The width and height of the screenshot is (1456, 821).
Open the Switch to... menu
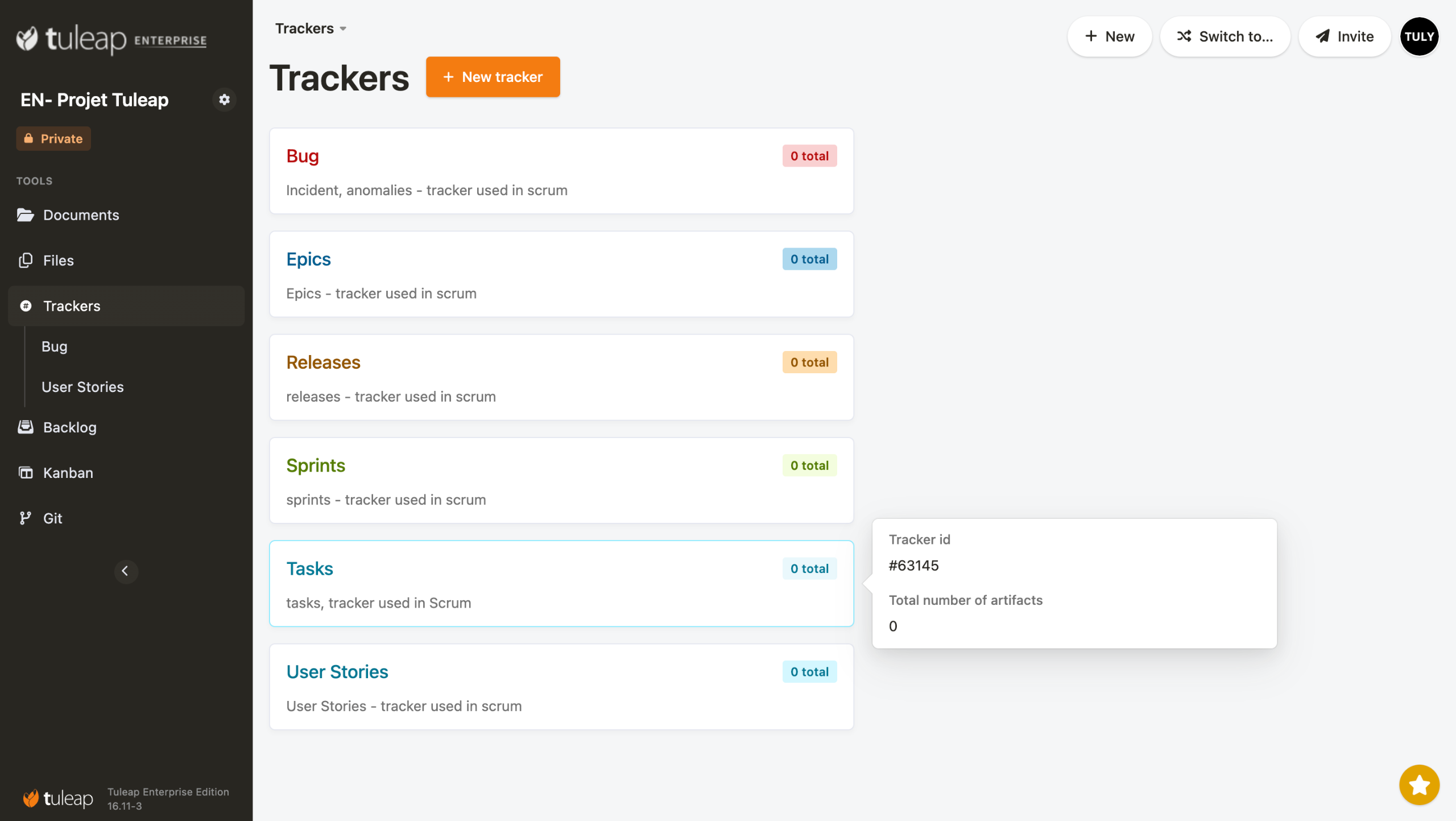click(1225, 36)
